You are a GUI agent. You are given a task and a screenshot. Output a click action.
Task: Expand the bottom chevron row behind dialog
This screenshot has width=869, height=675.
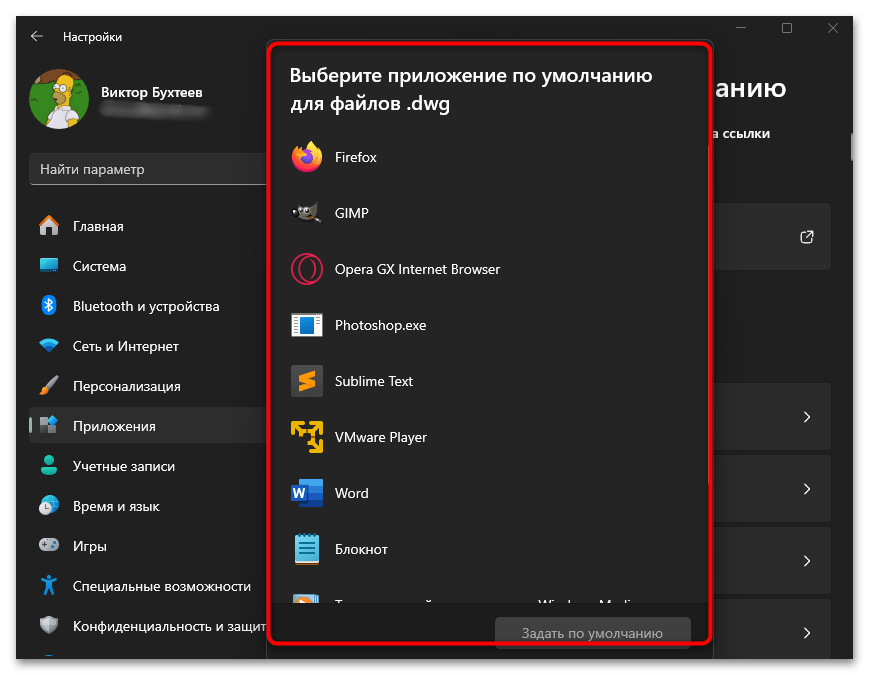pyautogui.click(x=807, y=632)
